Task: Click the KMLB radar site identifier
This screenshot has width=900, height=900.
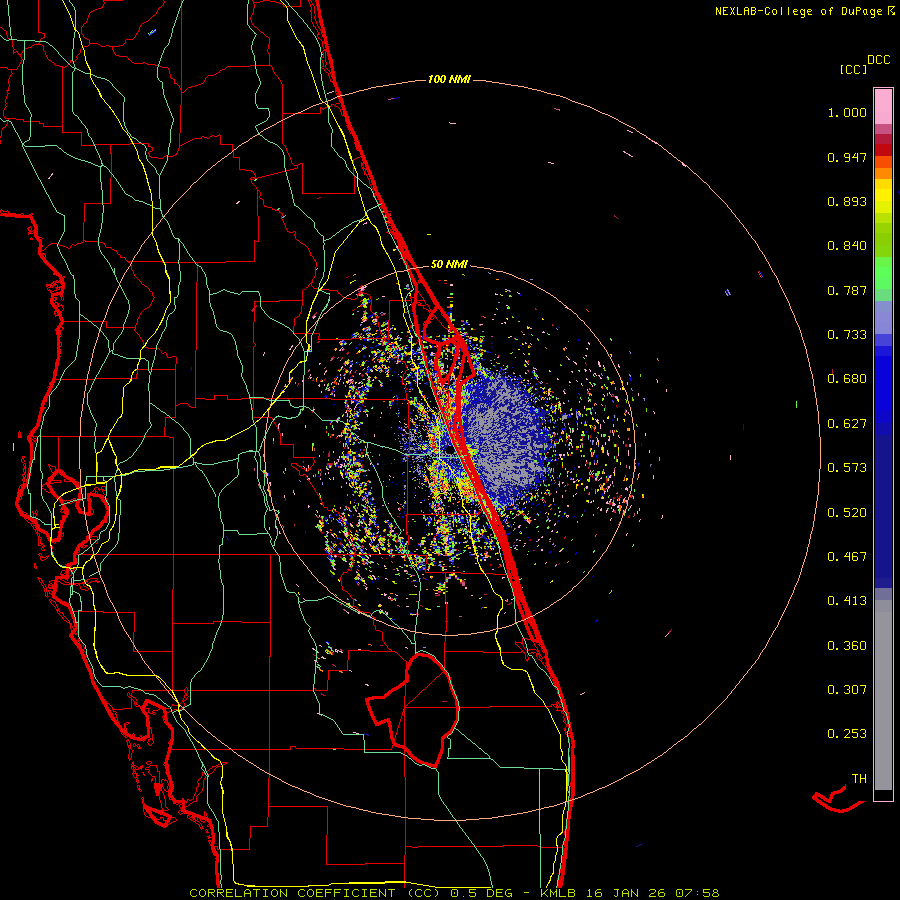Action: point(560,893)
